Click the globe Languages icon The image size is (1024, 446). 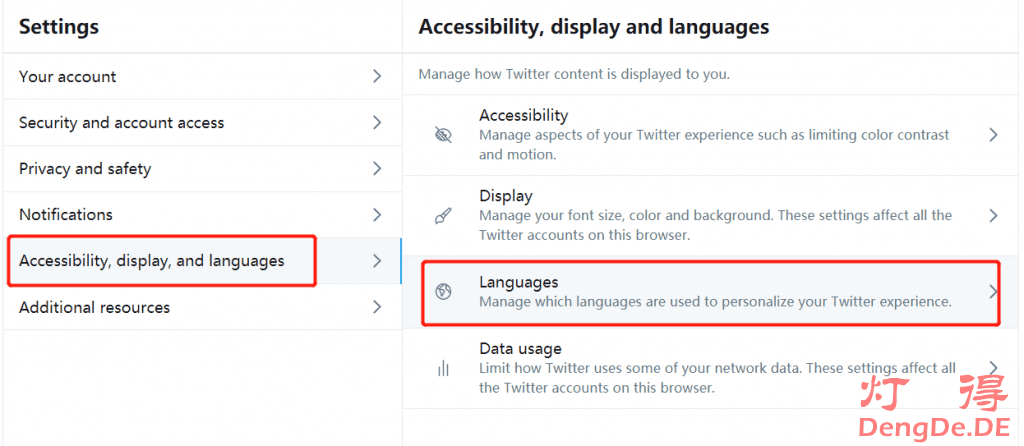click(443, 292)
